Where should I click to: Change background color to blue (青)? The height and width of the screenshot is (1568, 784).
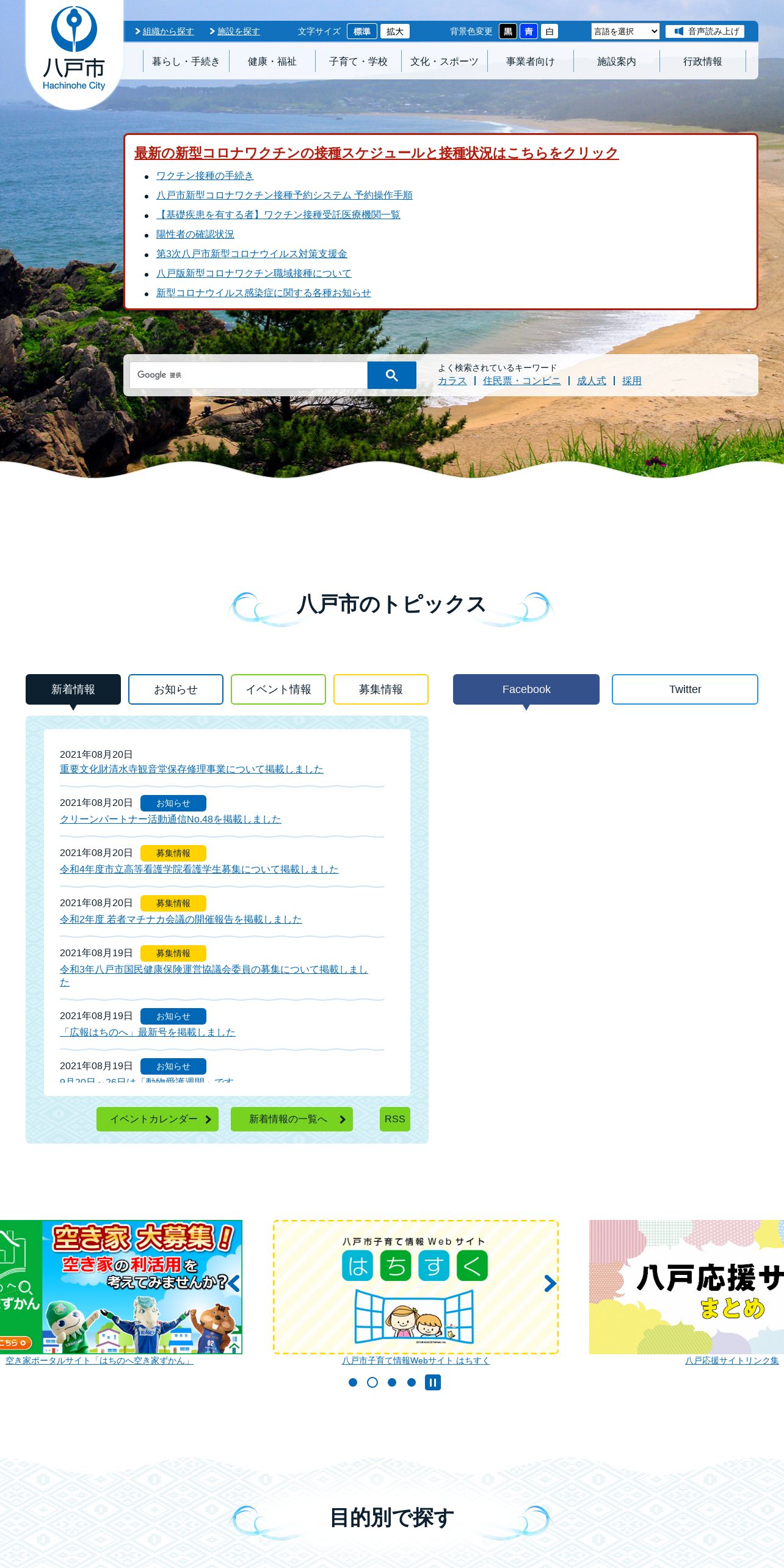[x=529, y=31]
